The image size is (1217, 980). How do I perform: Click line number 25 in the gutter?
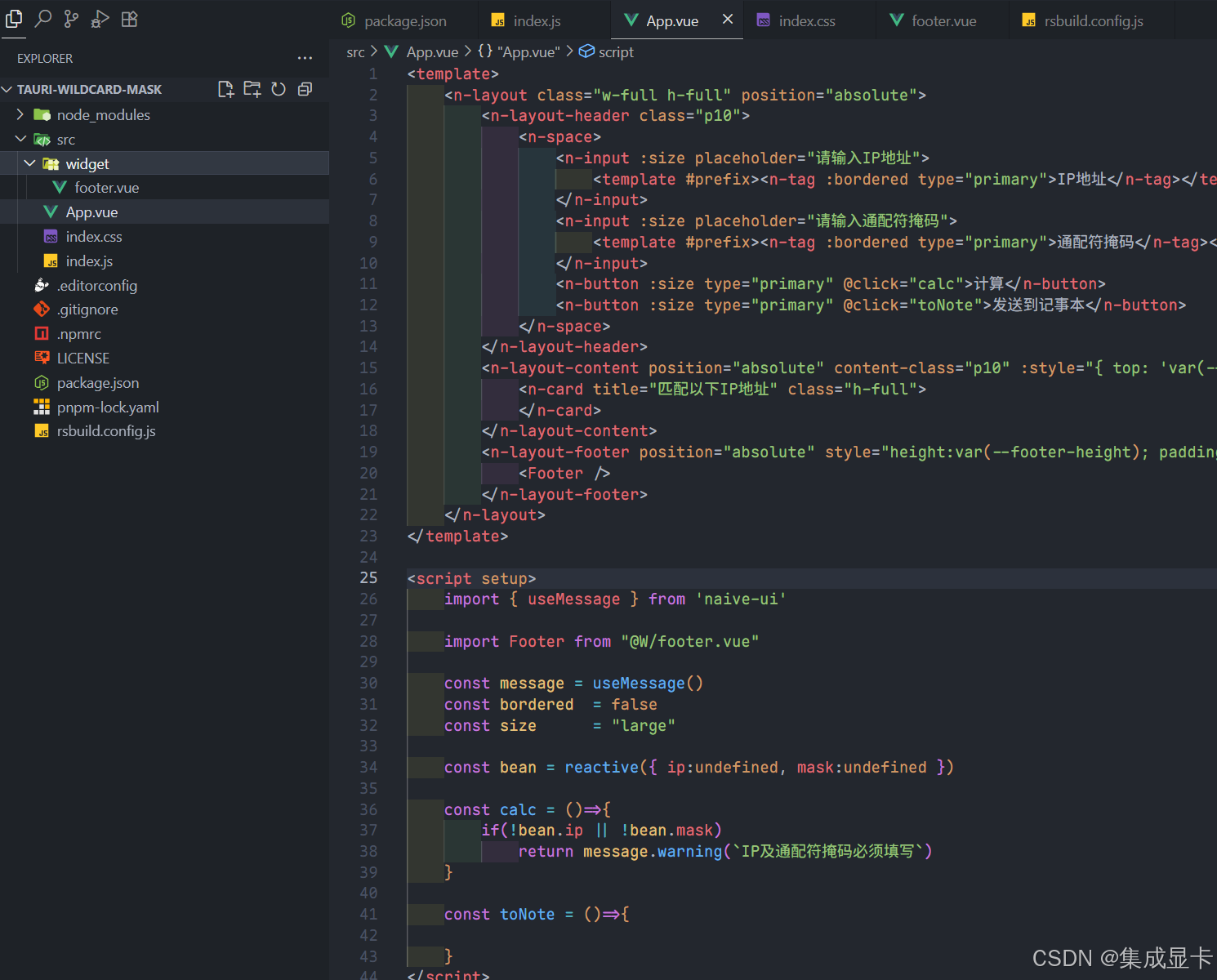pyautogui.click(x=368, y=577)
